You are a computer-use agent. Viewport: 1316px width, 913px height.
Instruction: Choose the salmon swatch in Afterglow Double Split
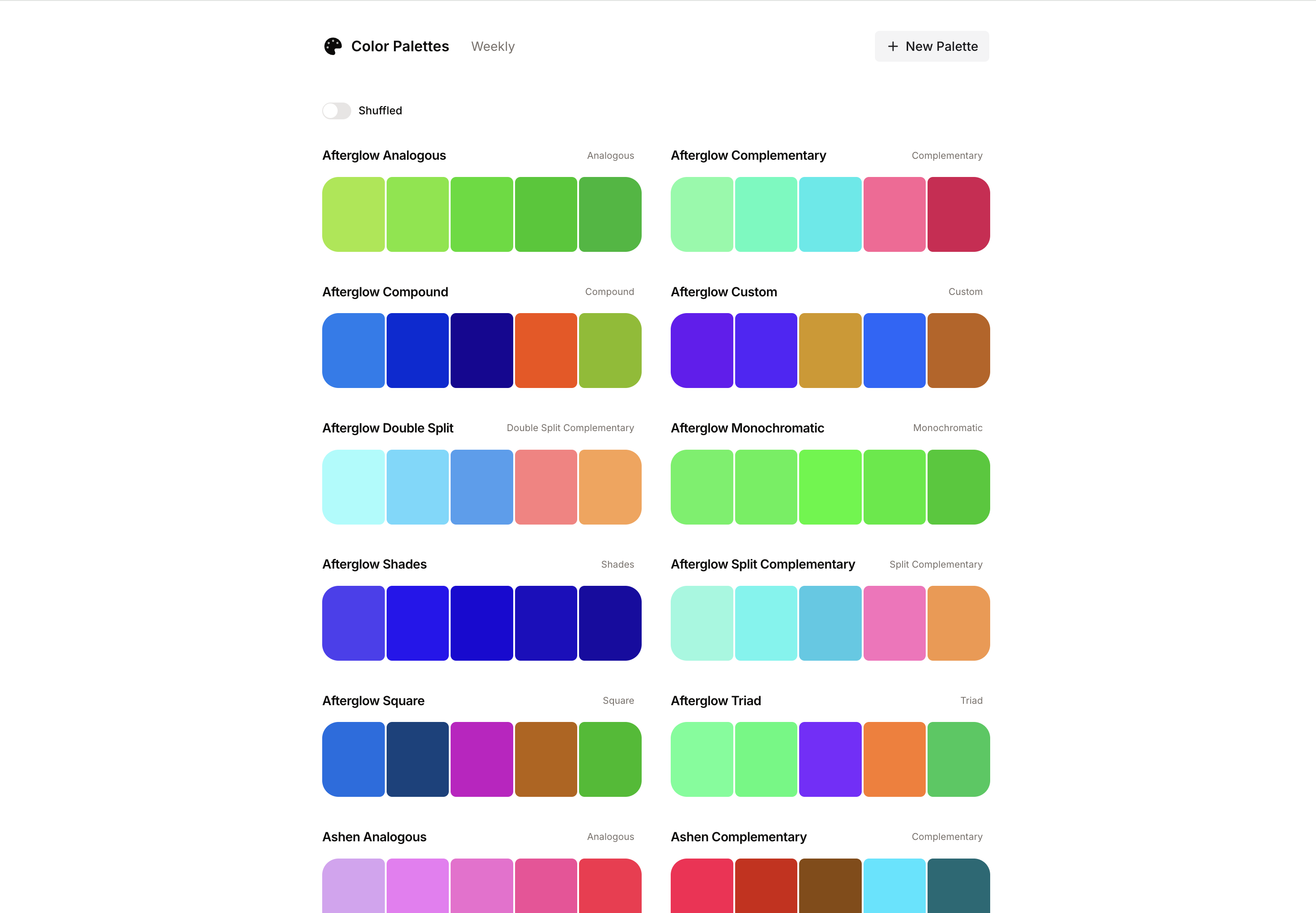(545, 487)
